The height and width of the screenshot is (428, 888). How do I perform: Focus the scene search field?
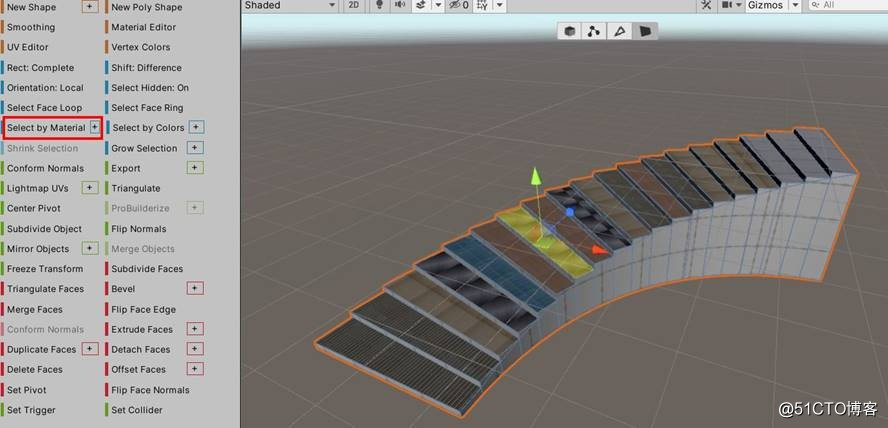[x=847, y=5]
